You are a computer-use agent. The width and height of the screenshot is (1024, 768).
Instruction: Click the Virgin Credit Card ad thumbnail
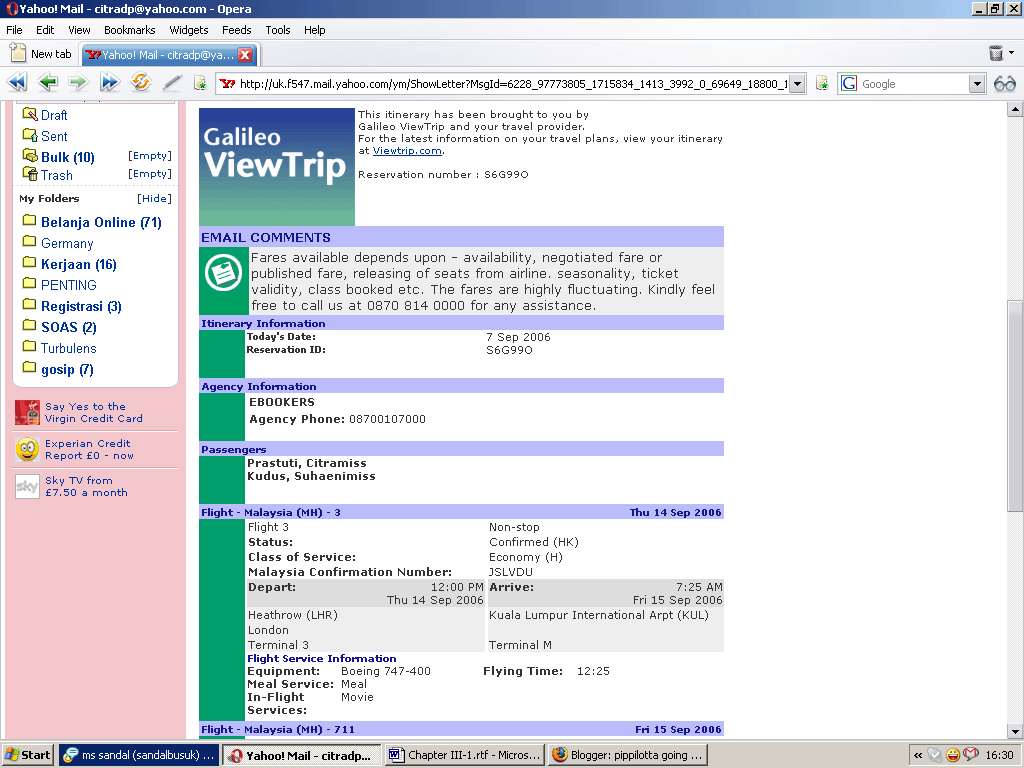coord(27,413)
